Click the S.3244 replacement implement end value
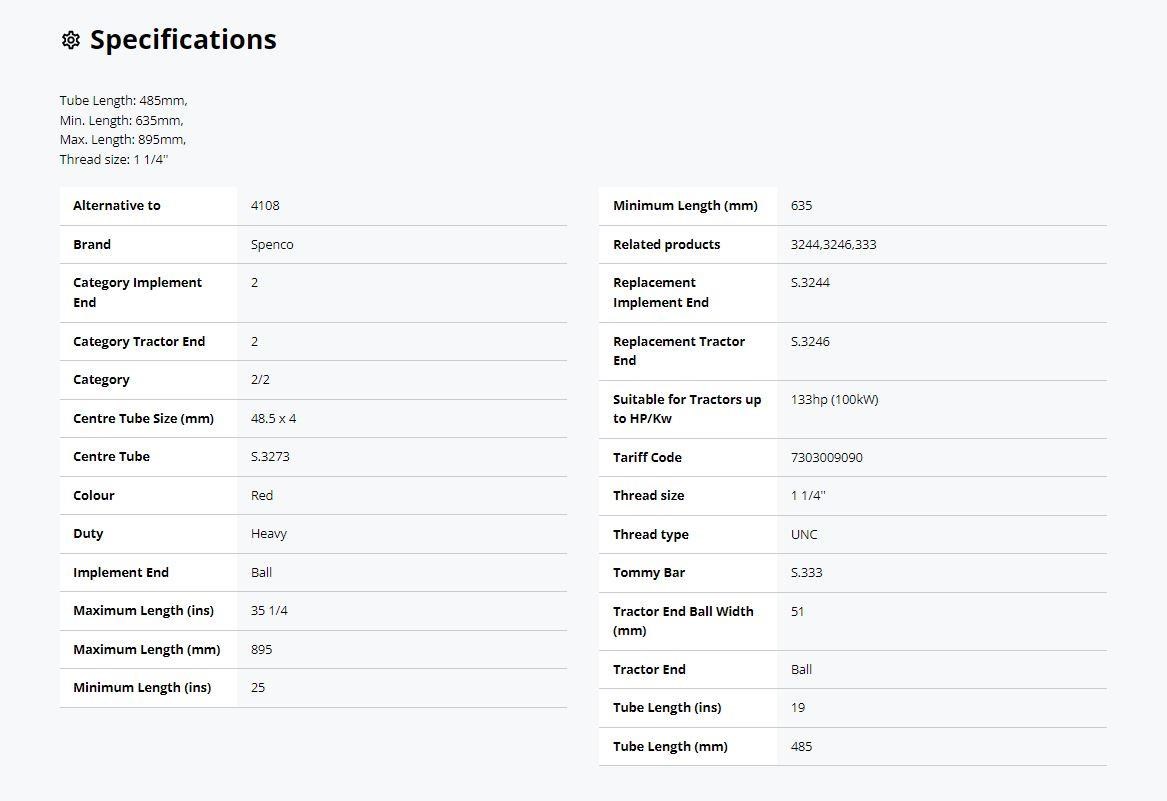1167x801 pixels. coord(810,283)
